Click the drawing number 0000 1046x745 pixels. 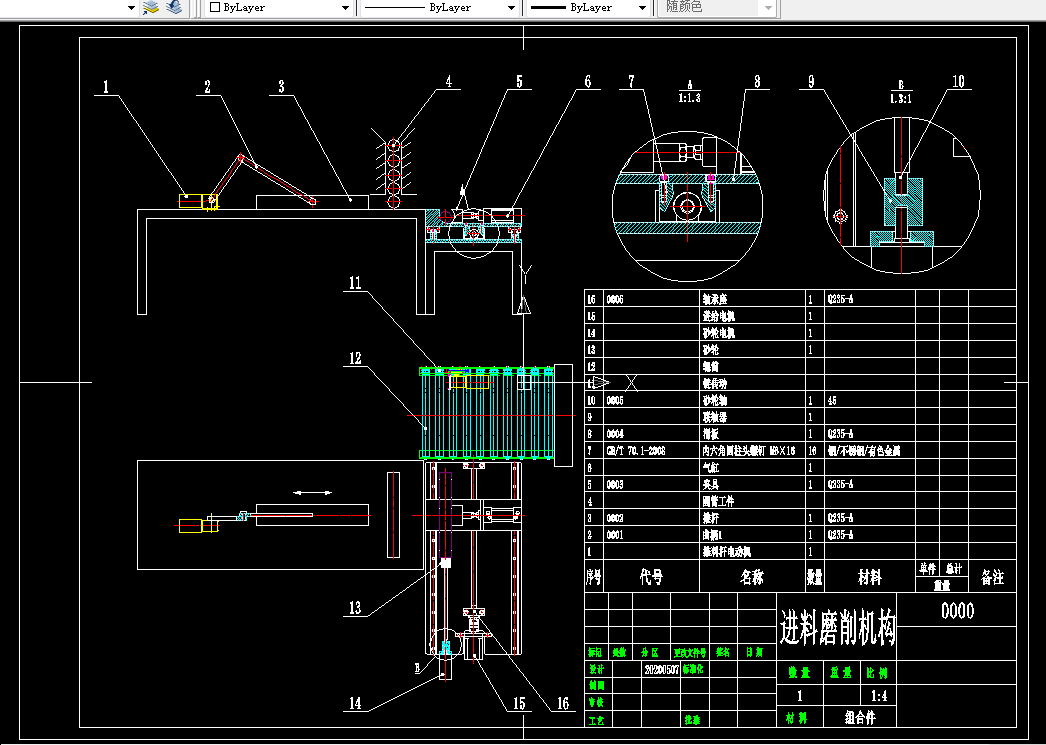[957, 610]
